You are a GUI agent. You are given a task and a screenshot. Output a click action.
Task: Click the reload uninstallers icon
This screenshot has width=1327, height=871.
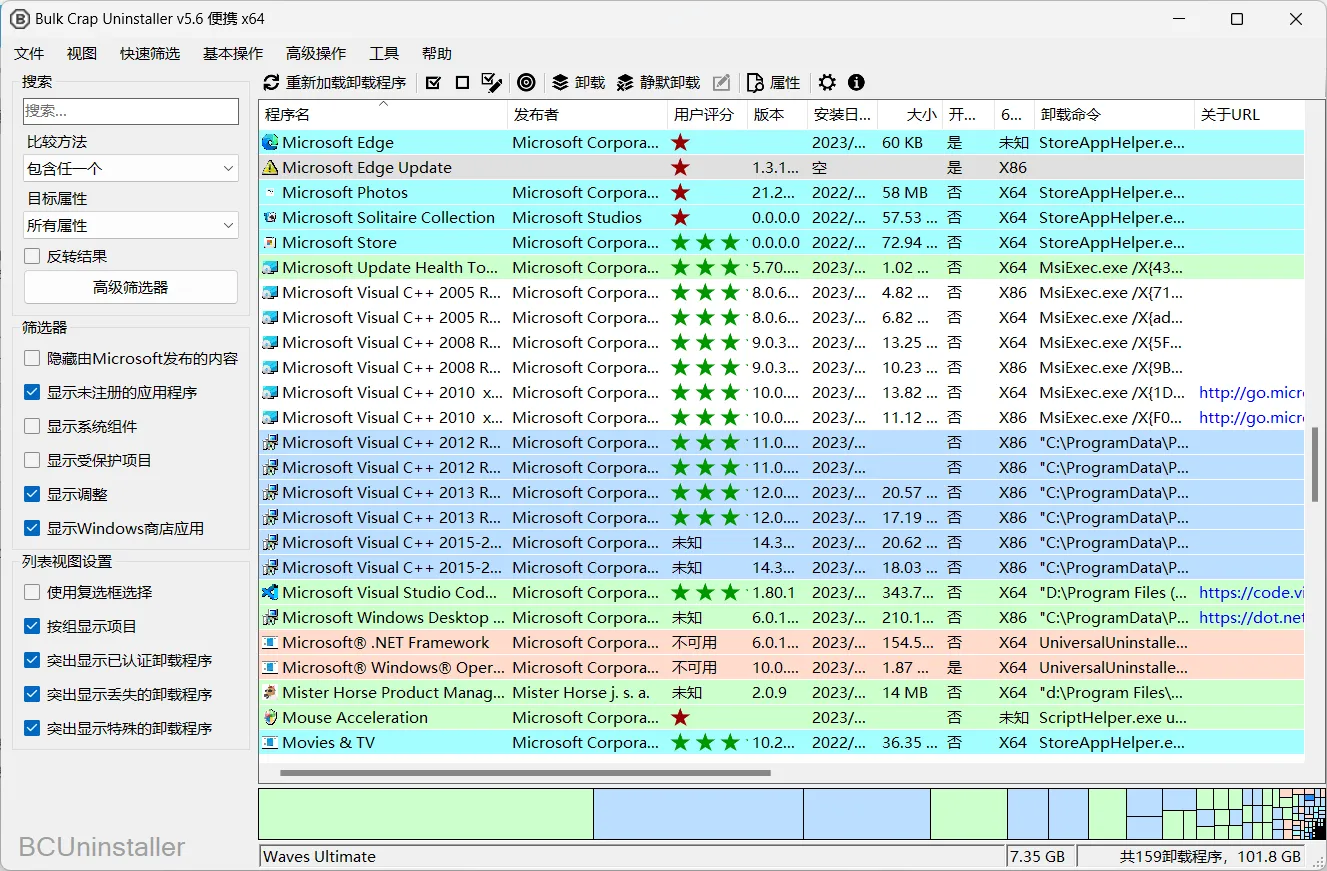tap(269, 83)
